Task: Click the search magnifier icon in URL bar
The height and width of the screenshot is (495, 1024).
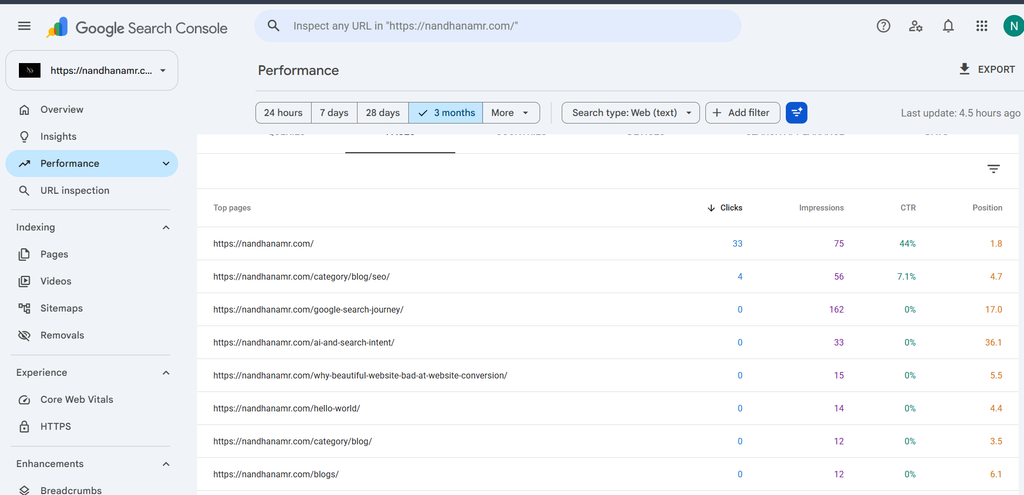Action: tap(274, 26)
